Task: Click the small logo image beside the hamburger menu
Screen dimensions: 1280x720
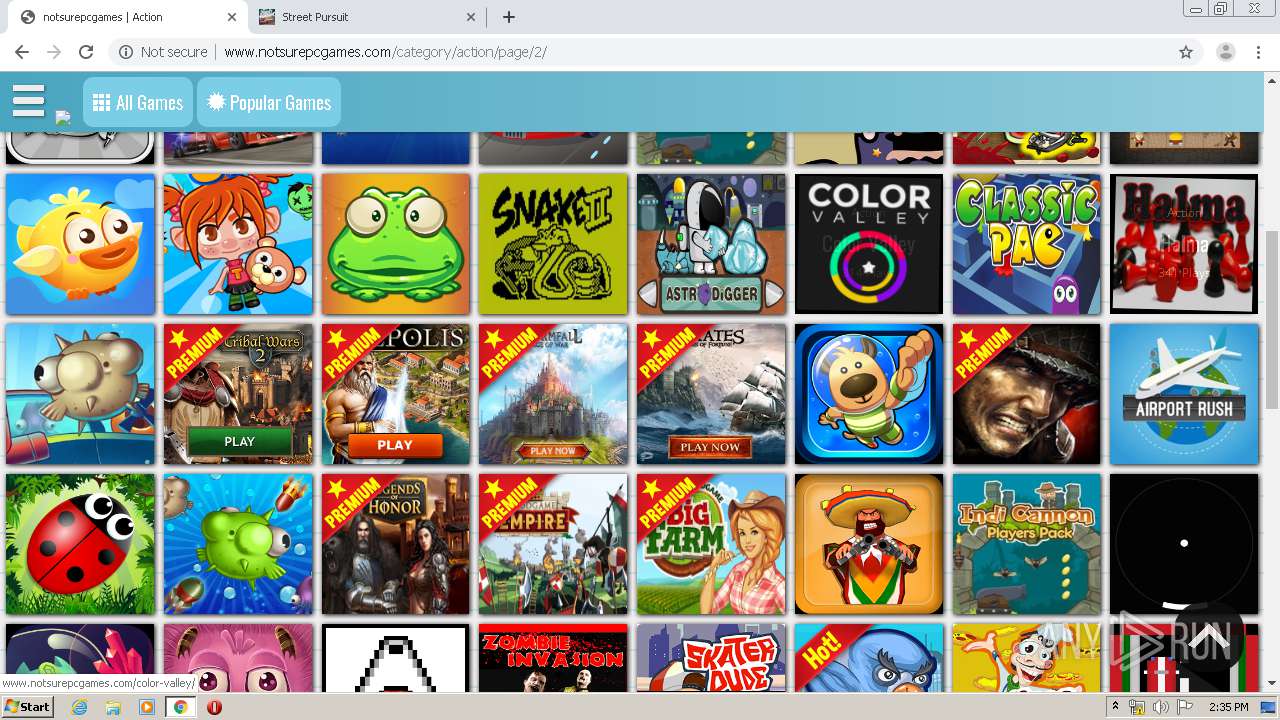Action: [x=63, y=118]
